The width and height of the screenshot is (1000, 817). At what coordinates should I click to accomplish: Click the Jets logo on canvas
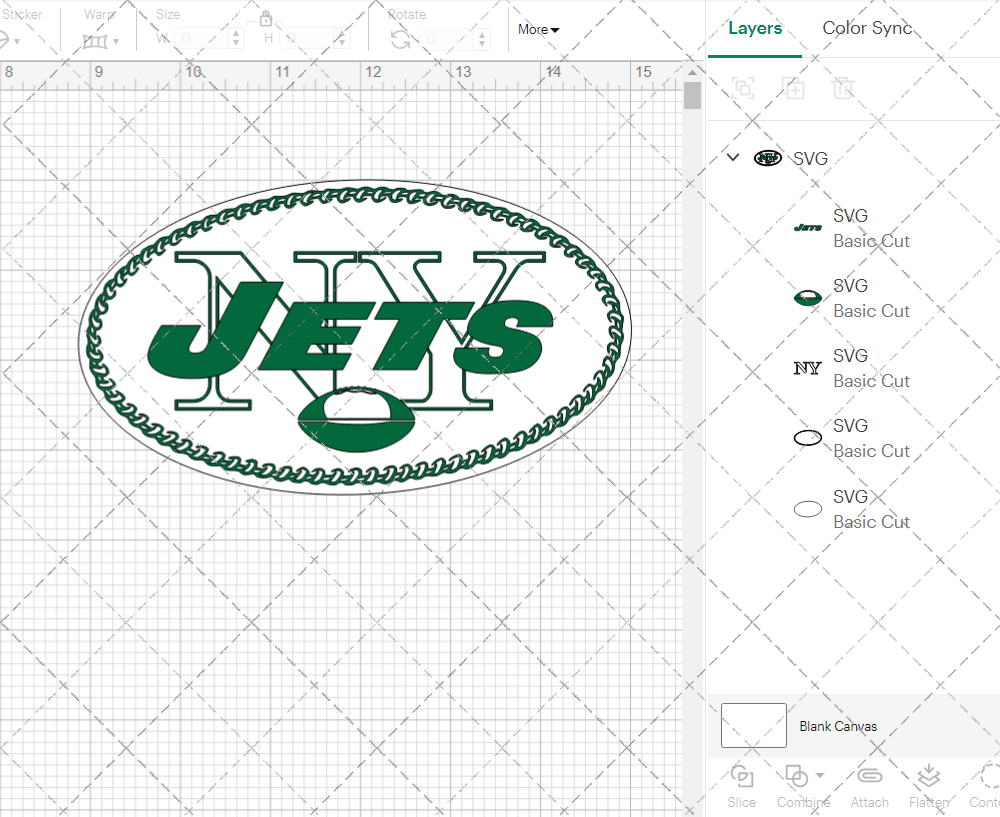[x=355, y=337]
